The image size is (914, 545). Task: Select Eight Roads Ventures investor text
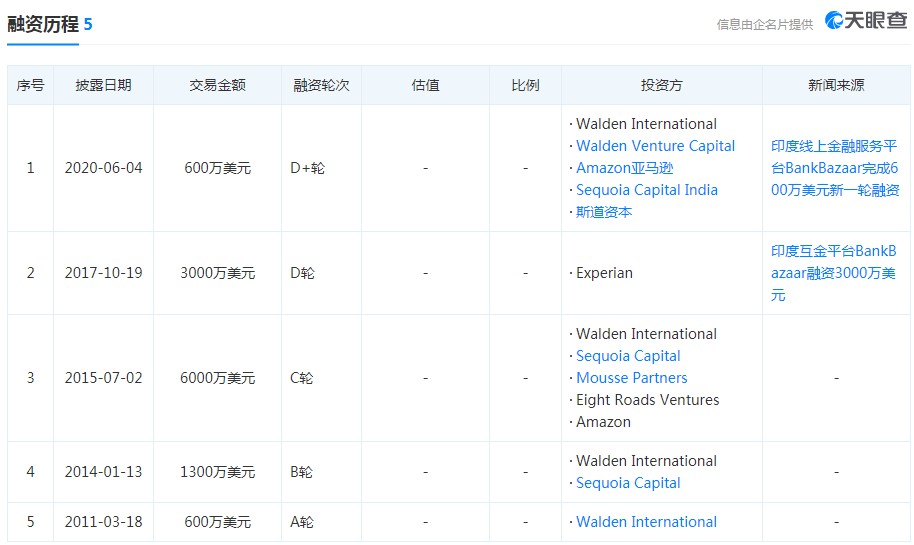647,400
